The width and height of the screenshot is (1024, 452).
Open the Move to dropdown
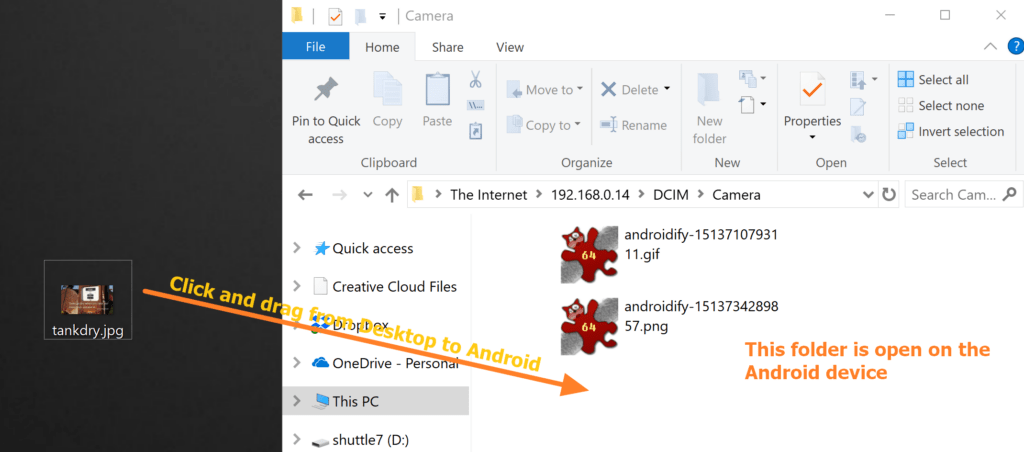[x=545, y=89]
